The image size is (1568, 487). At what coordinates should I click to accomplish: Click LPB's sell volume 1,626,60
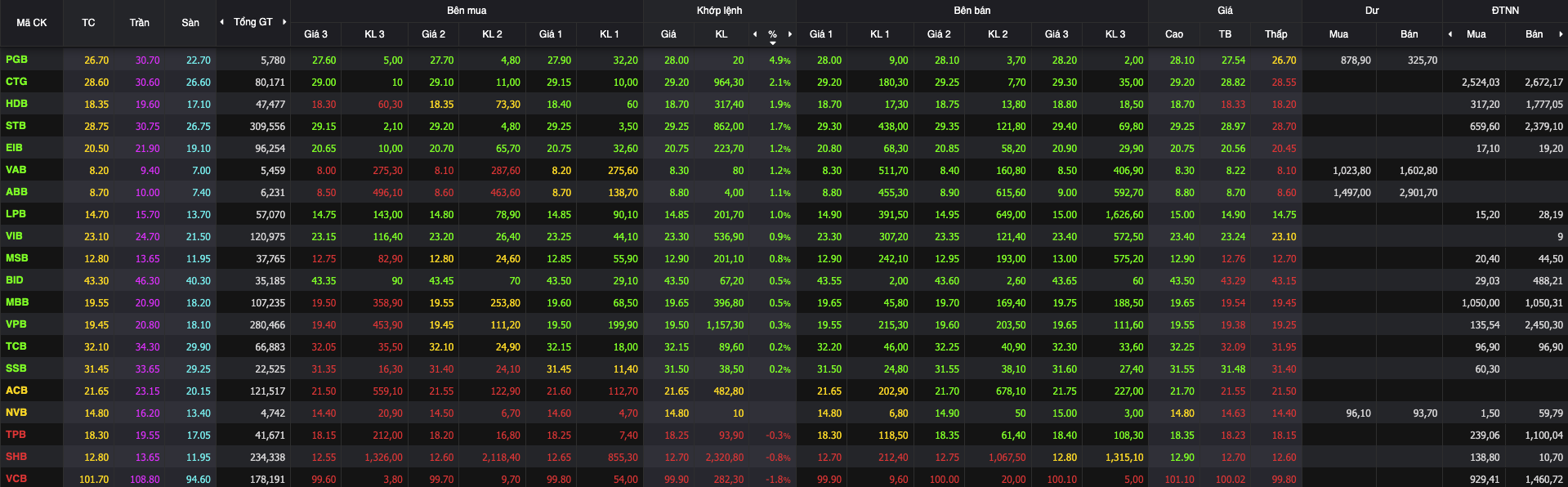1124,215
